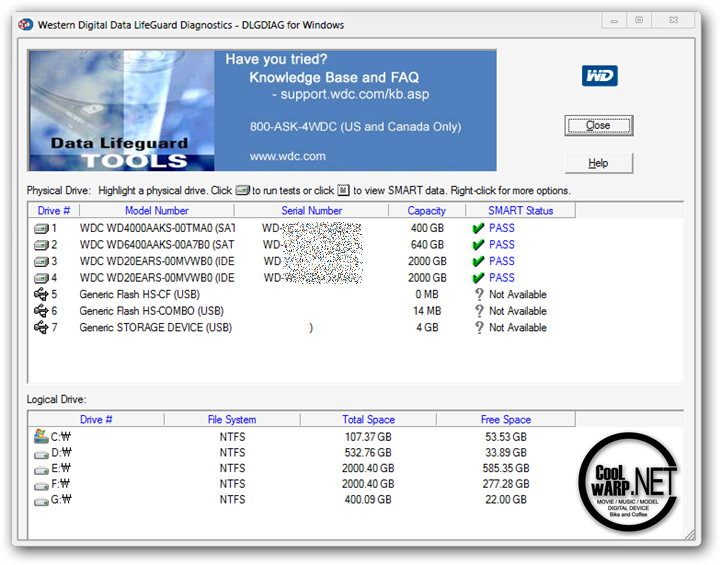Viewport: 720px width, 565px height.
Task: Click the 640 GB capacity value
Action: [x=427, y=245]
